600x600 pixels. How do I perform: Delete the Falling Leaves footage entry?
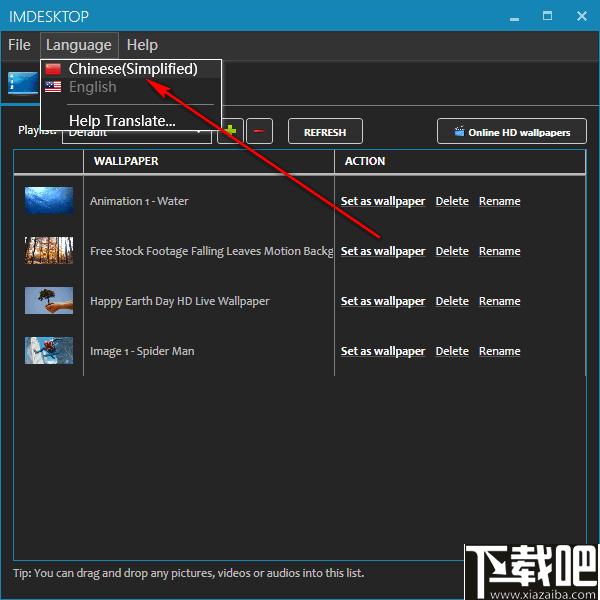[452, 251]
